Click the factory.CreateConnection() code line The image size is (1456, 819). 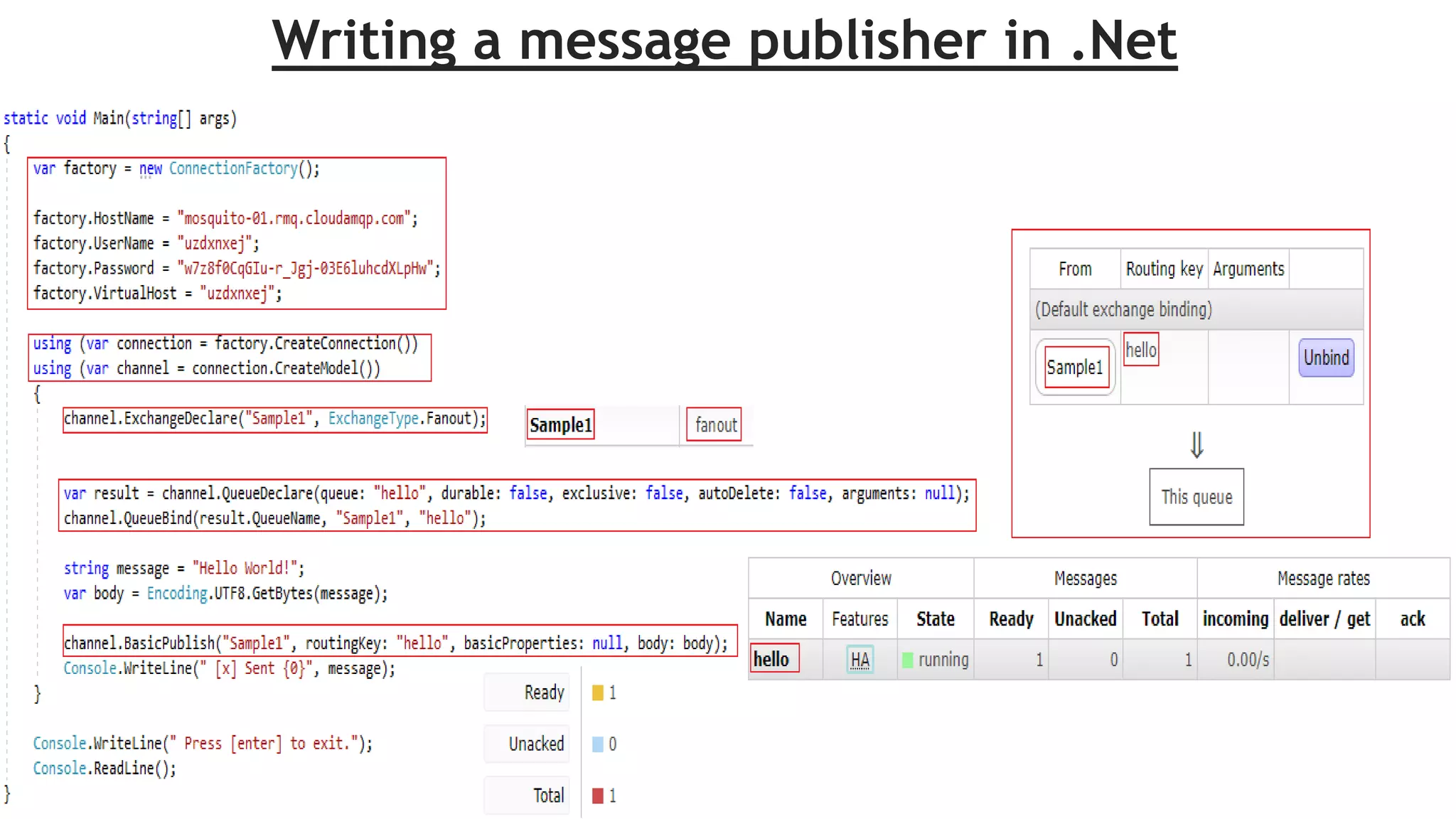point(226,343)
